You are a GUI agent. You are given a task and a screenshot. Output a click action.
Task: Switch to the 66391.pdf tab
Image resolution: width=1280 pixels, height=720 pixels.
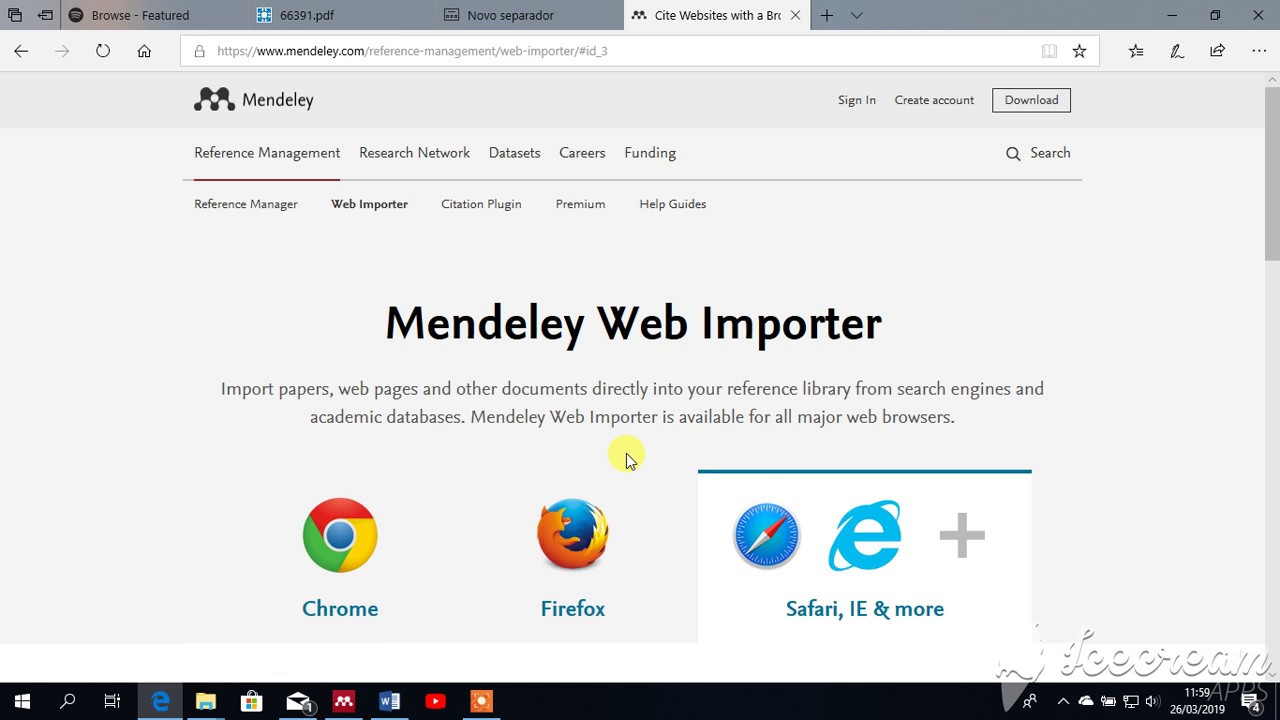pyautogui.click(x=340, y=15)
